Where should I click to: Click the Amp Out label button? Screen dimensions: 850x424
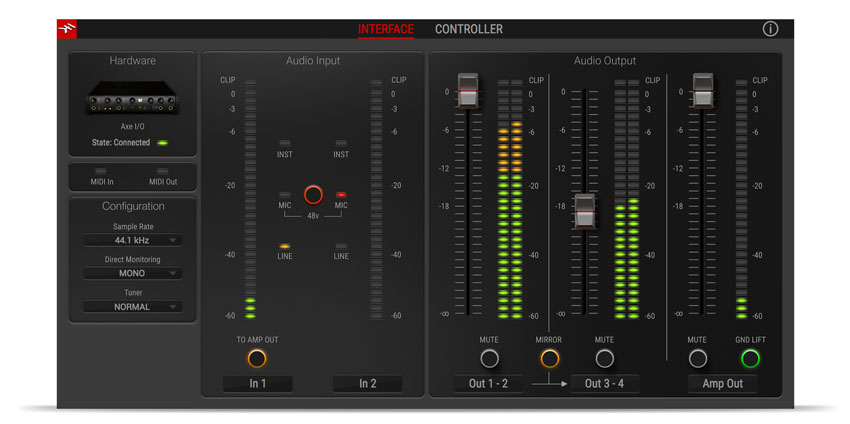[723, 383]
